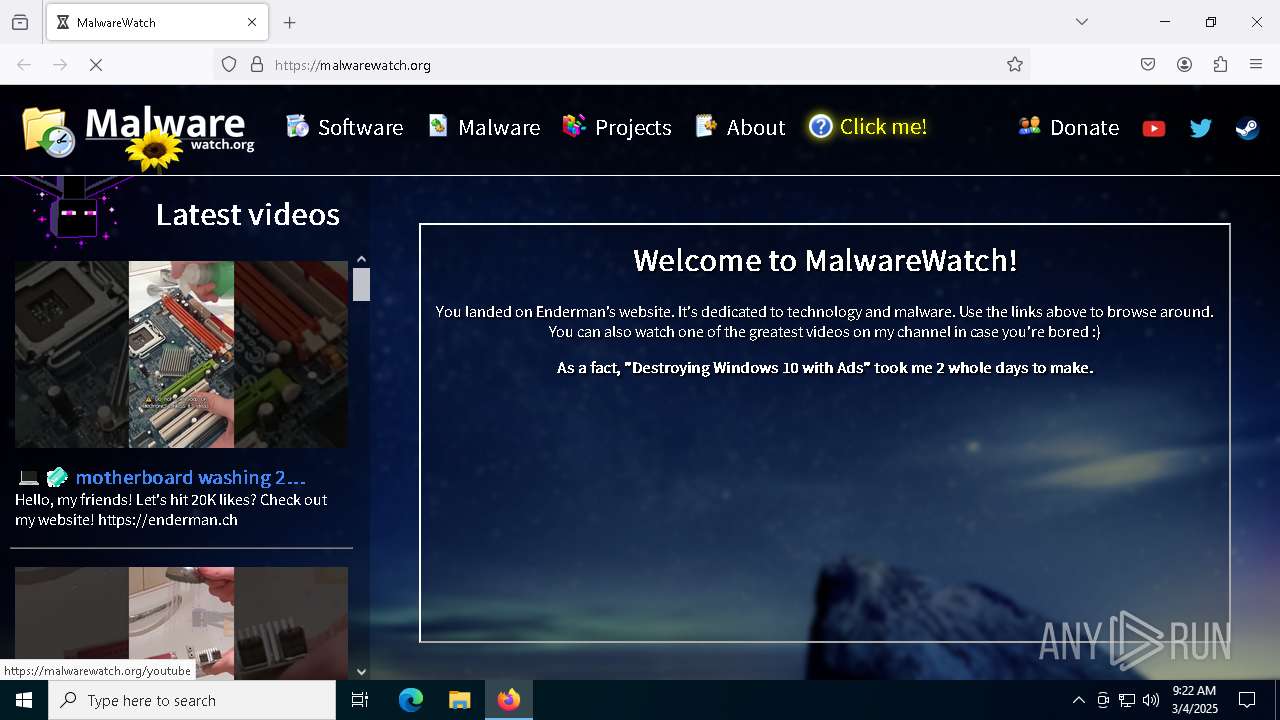
Task: Stop loading the page
Action: (96, 65)
